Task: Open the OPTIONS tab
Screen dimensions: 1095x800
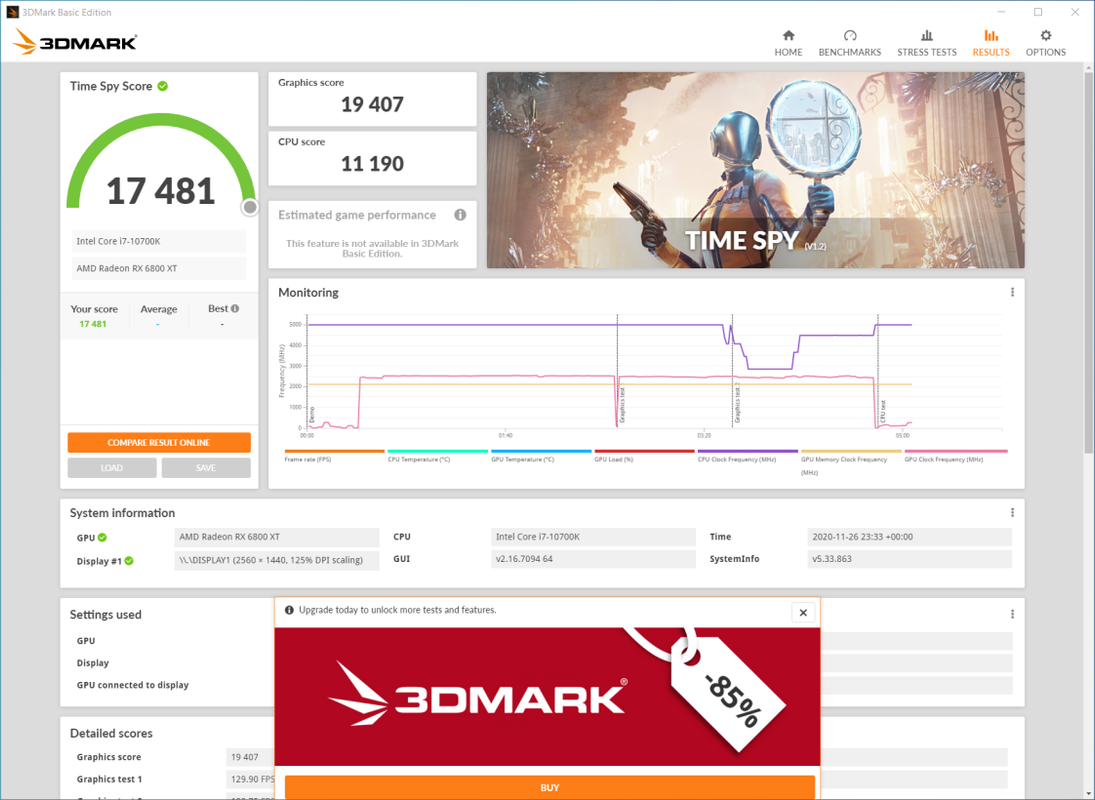Action: click(x=1045, y=43)
